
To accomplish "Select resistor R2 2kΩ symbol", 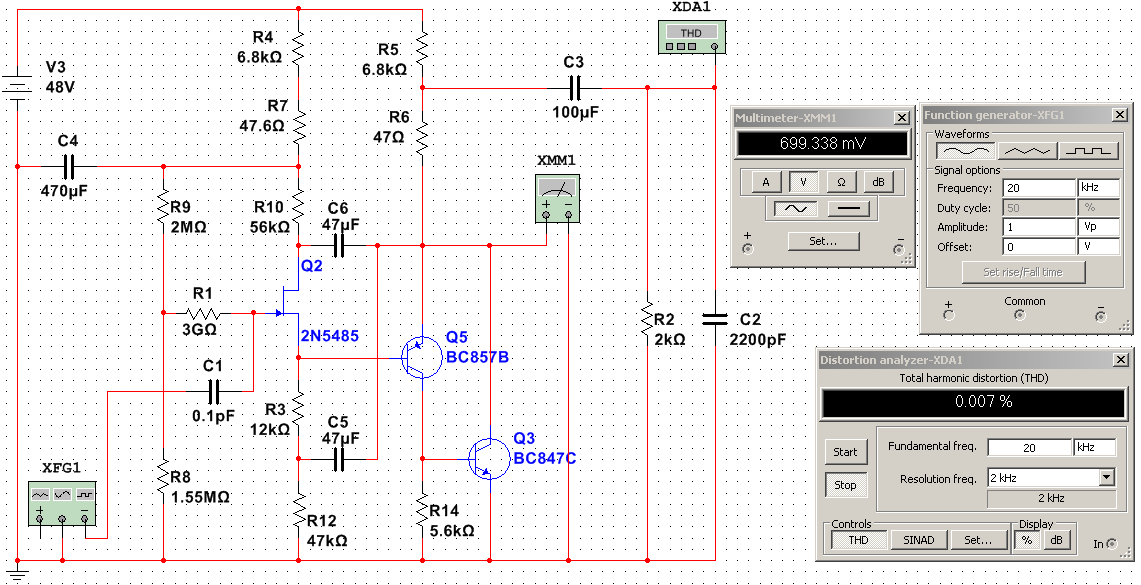I will [646, 319].
